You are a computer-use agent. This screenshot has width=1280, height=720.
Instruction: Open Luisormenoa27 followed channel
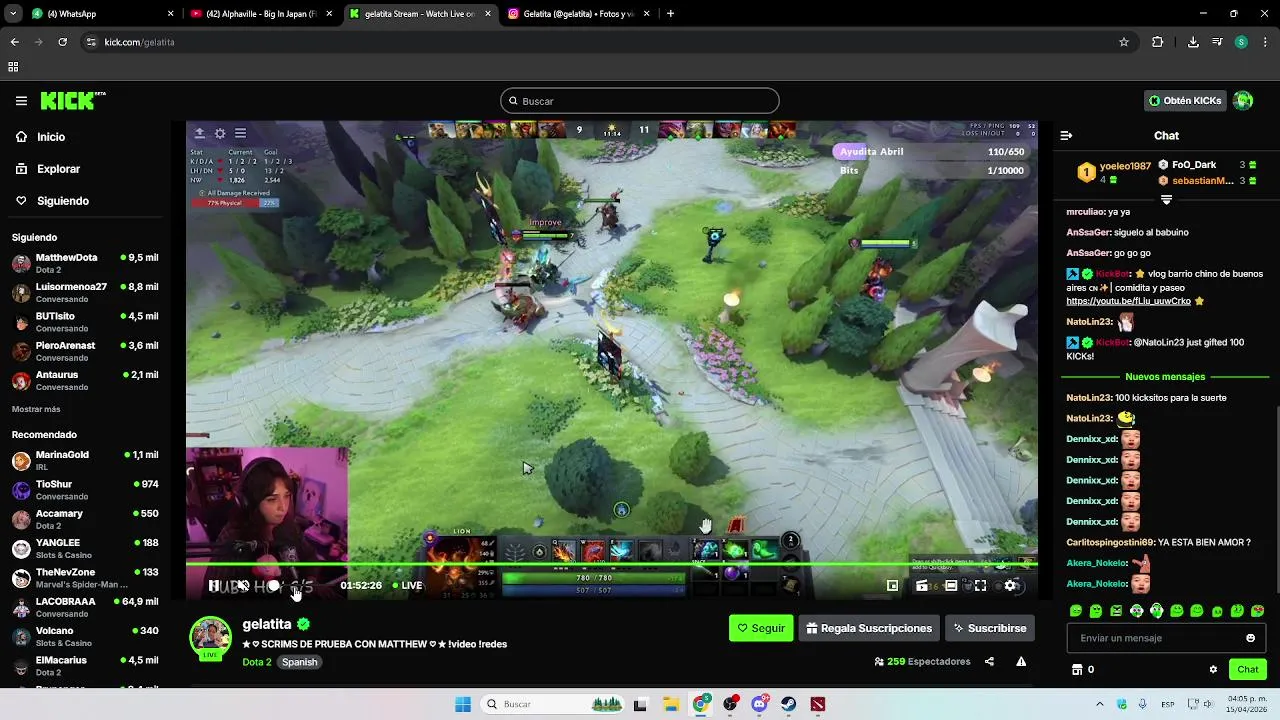85,292
